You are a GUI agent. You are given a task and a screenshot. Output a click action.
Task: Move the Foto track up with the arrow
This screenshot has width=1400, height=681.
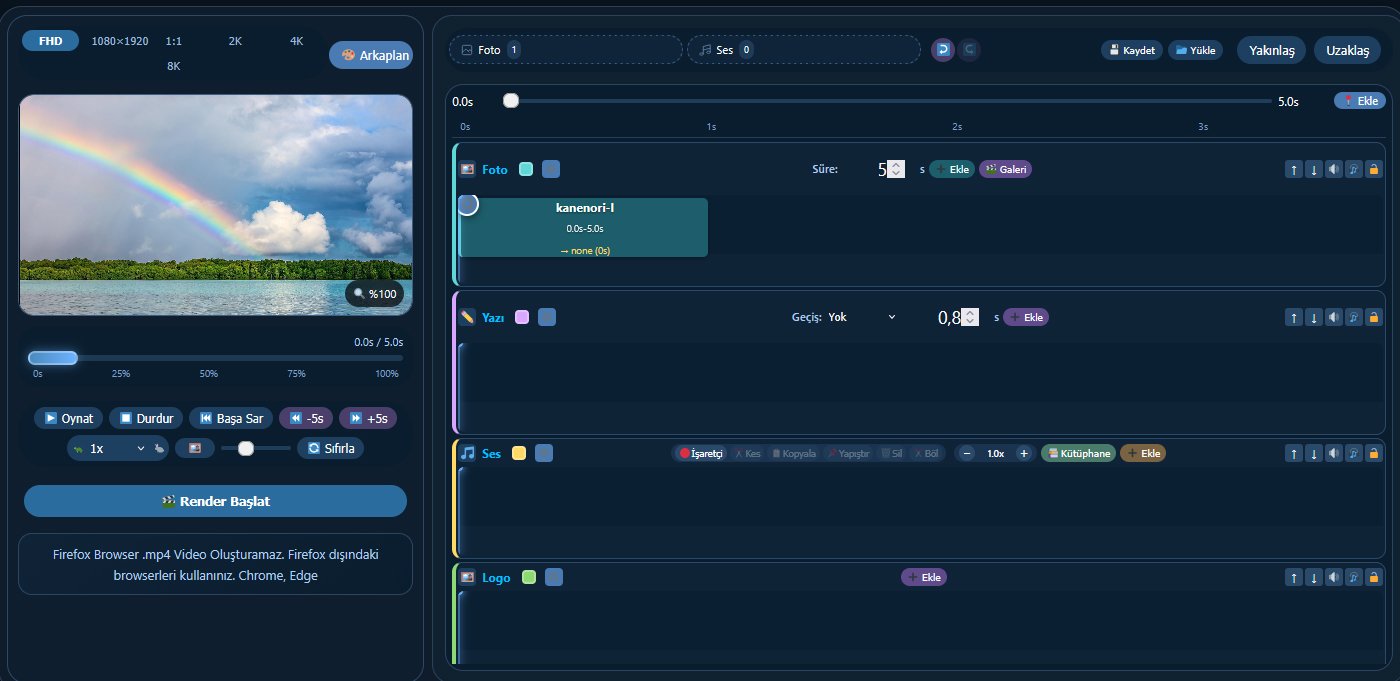click(x=1294, y=169)
